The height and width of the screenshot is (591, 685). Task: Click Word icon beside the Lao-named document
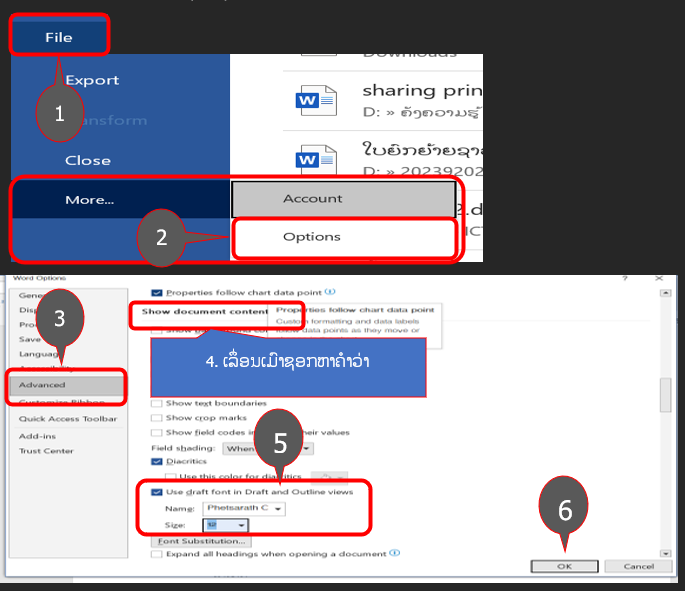pyautogui.click(x=310, y=159)
